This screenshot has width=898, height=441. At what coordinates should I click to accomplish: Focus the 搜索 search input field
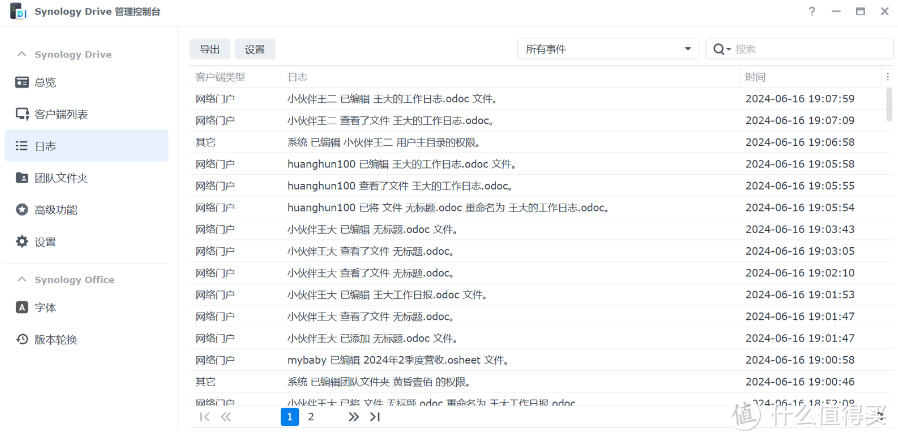click(x=812, y=49)
